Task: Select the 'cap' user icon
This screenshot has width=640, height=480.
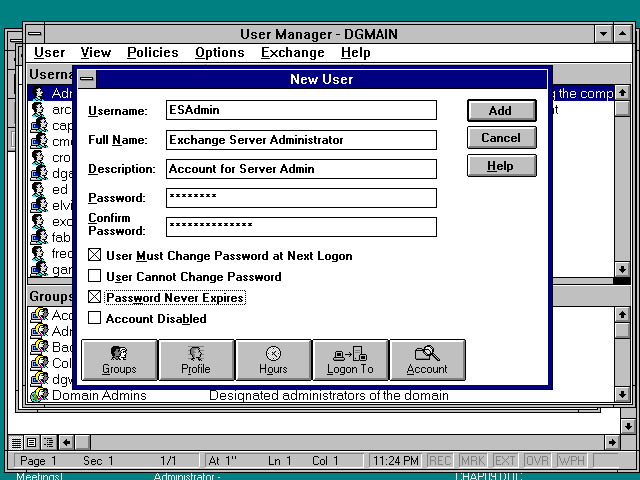Action: (39, 125)
